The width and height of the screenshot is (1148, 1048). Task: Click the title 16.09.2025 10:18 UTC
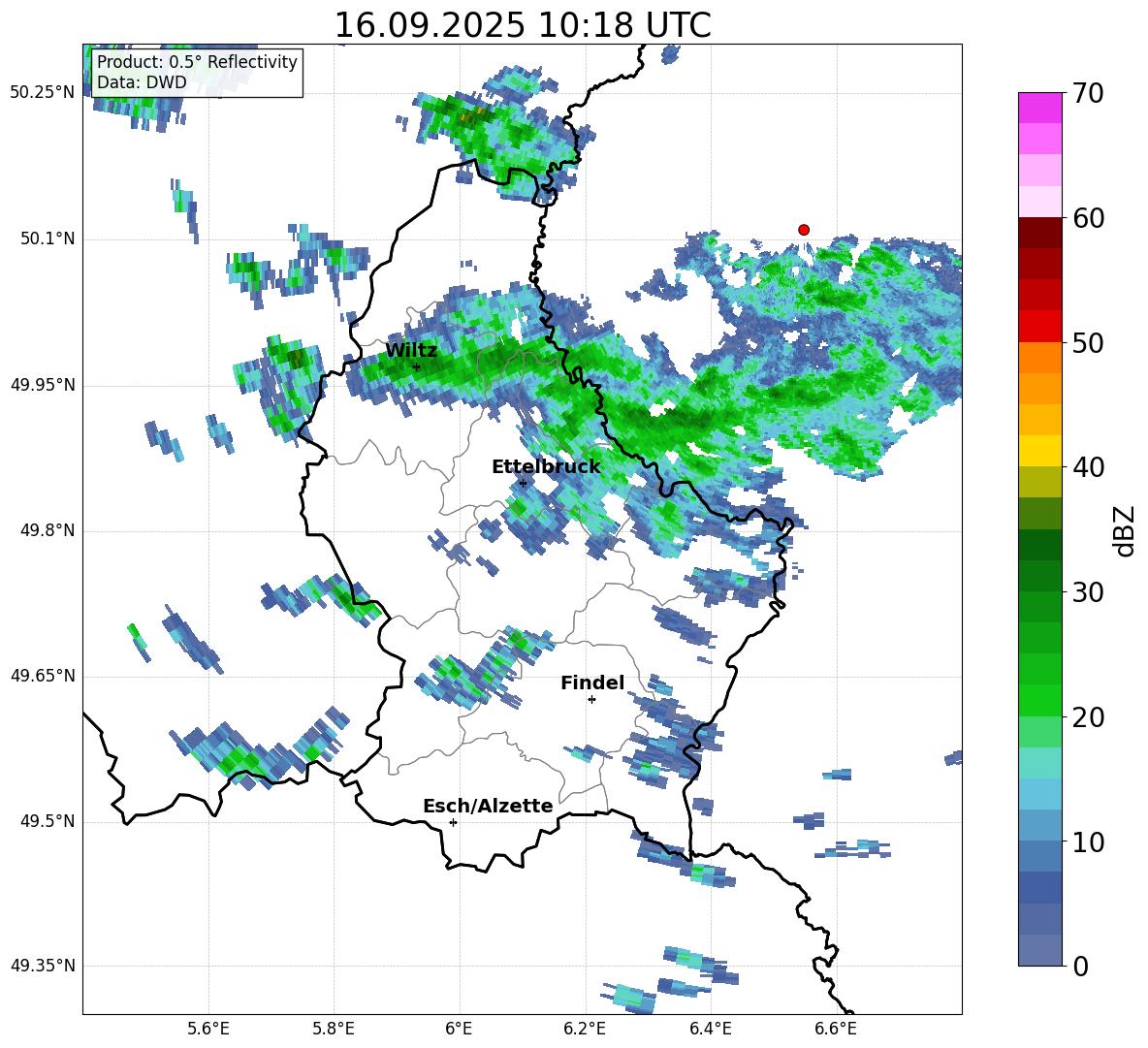tap(523, 25)
